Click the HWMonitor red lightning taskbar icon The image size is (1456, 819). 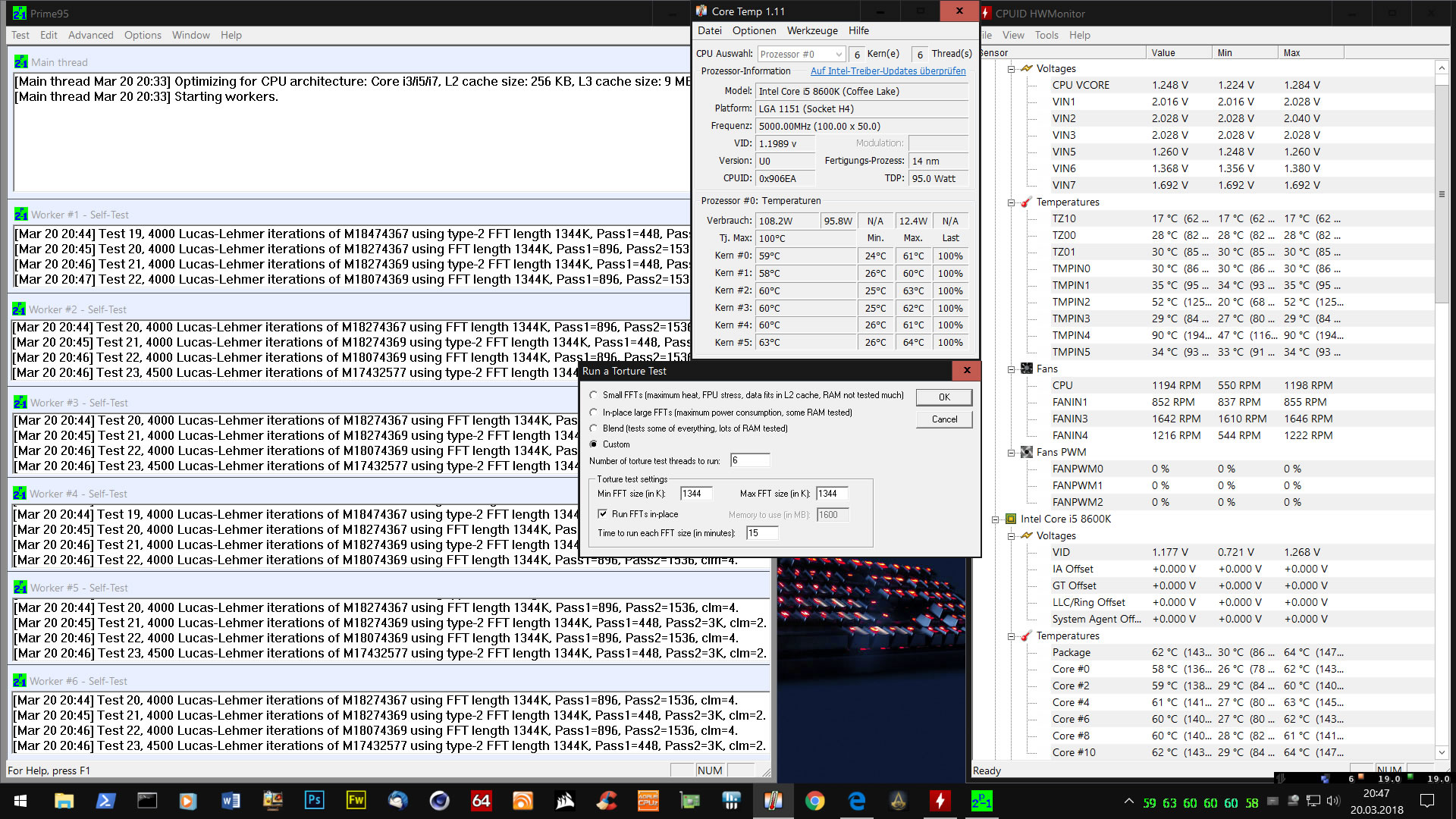940,801
